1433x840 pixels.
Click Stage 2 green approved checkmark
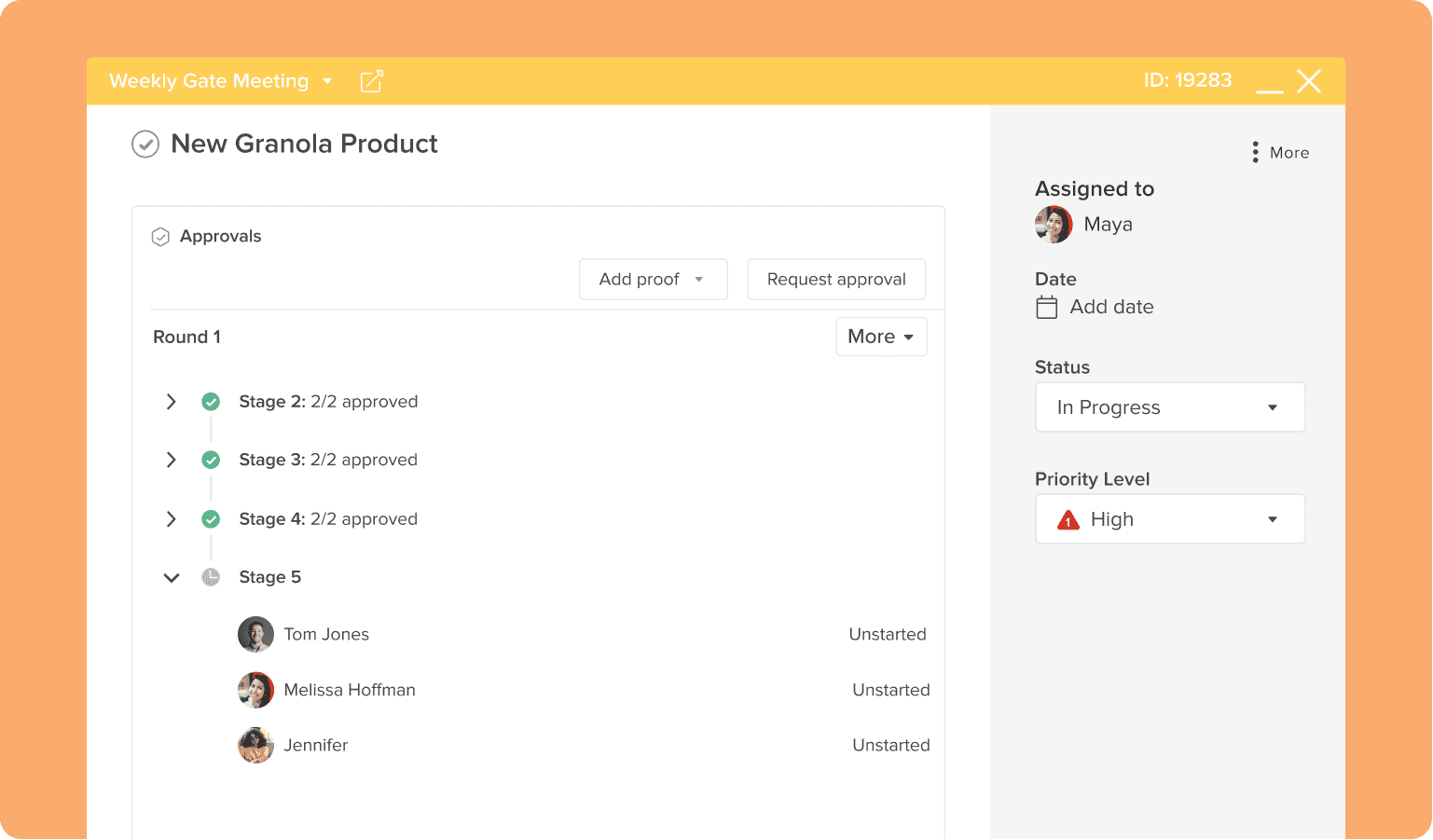tap(212, 402)
